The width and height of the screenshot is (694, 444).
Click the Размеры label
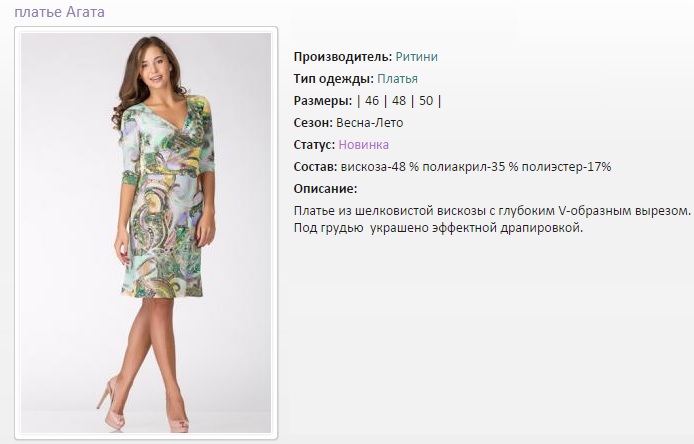(x=323, y=101)
